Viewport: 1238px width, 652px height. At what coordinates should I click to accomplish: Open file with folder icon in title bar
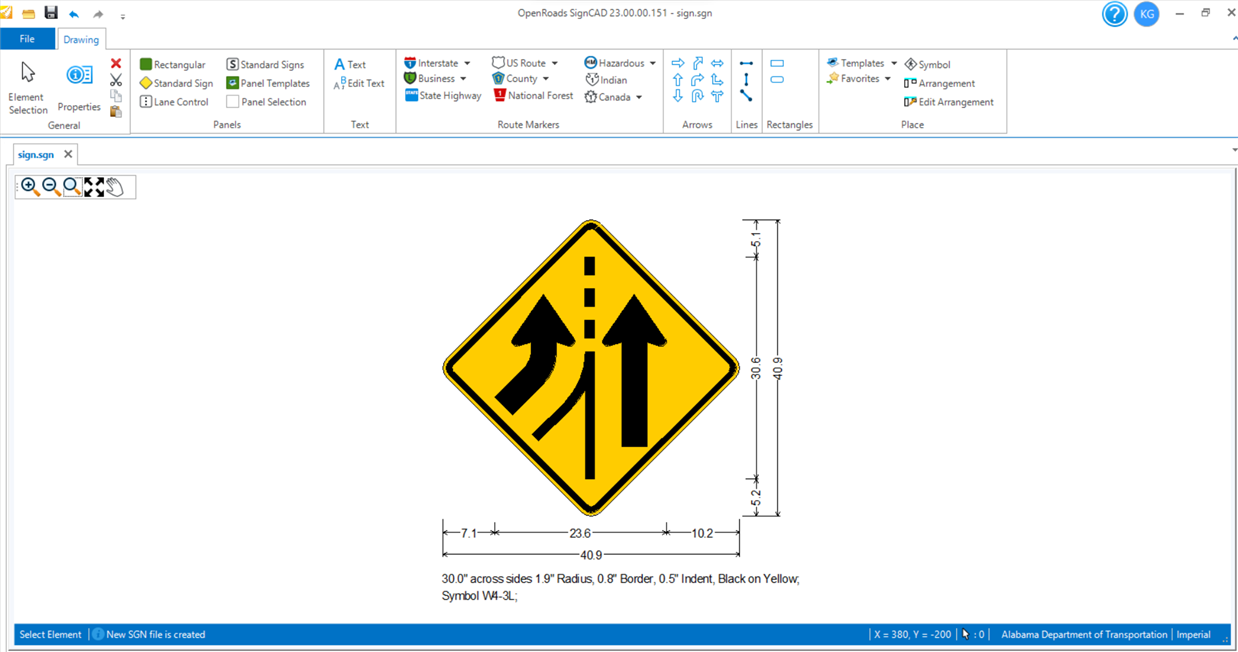(x=28, y=14)
